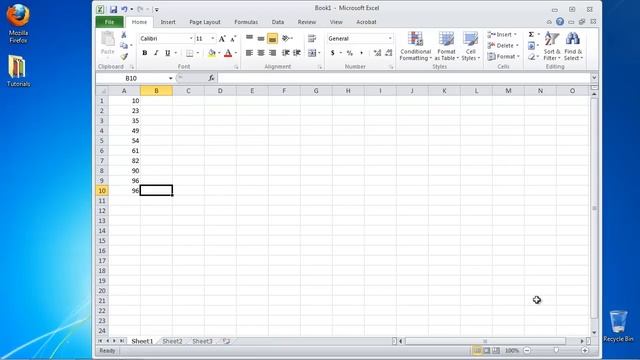Image resolution: width=640 pixels, height=360 pixels.
Task: Open the Font Color dropdown arrow
Action: pyautogui.click(x=236, y=53)
